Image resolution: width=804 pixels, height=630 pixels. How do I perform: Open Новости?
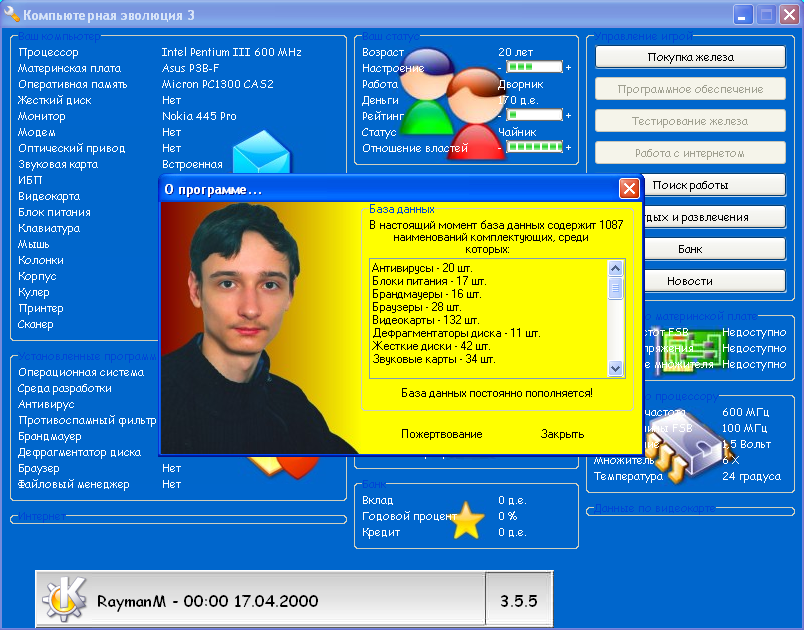click(x=714, y=281)
